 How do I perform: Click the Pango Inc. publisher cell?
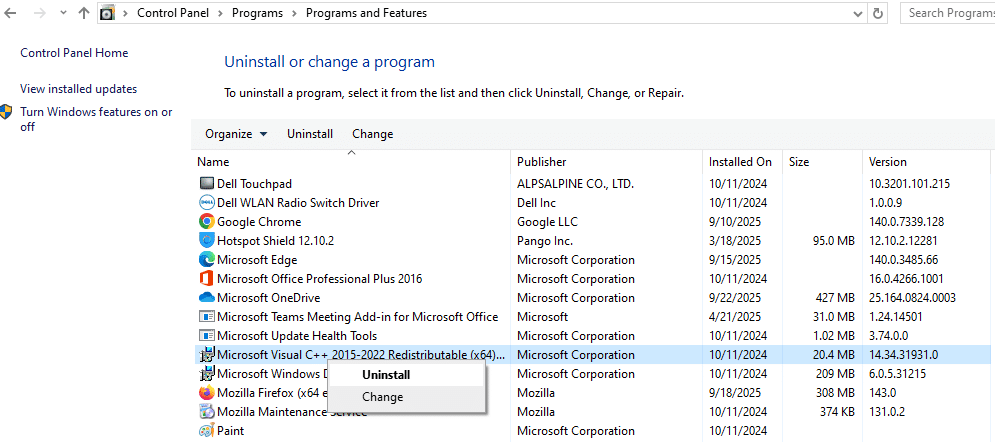[545, 241]
